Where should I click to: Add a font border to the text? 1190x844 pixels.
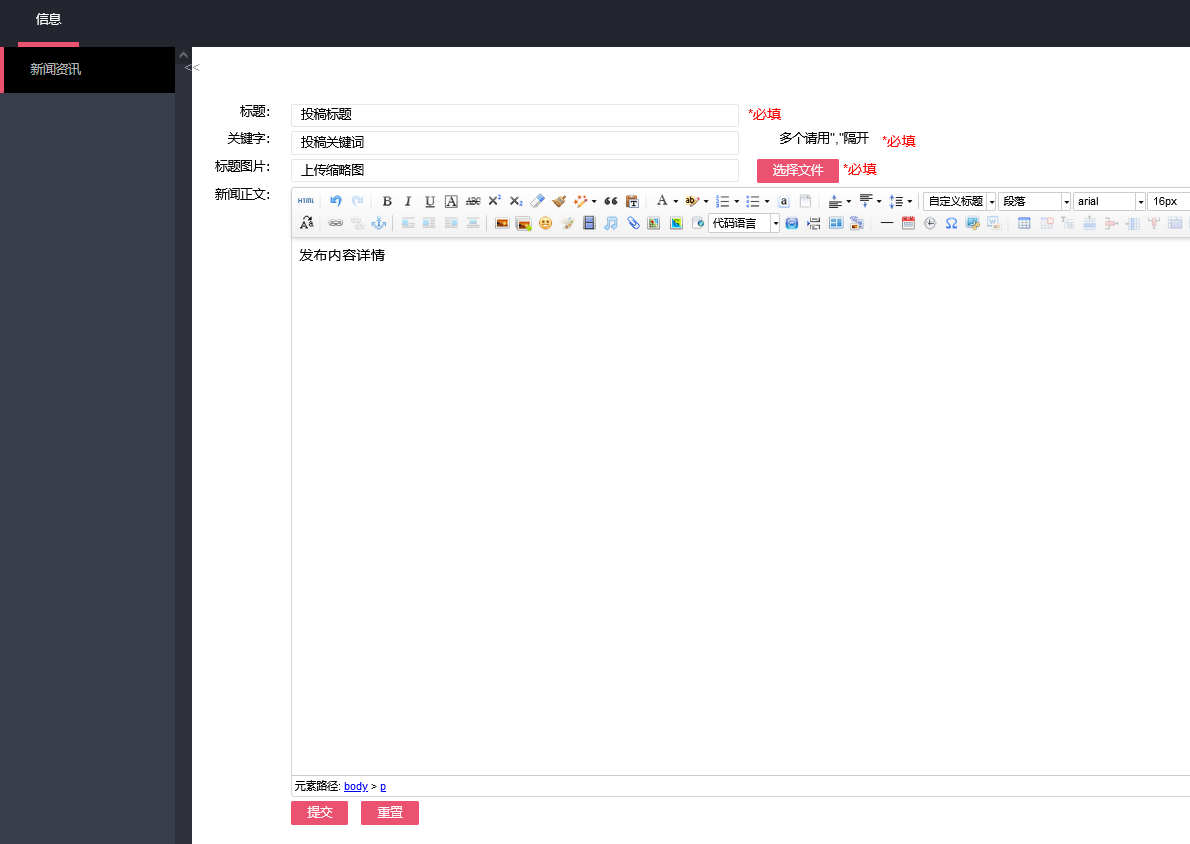(451, 201)
